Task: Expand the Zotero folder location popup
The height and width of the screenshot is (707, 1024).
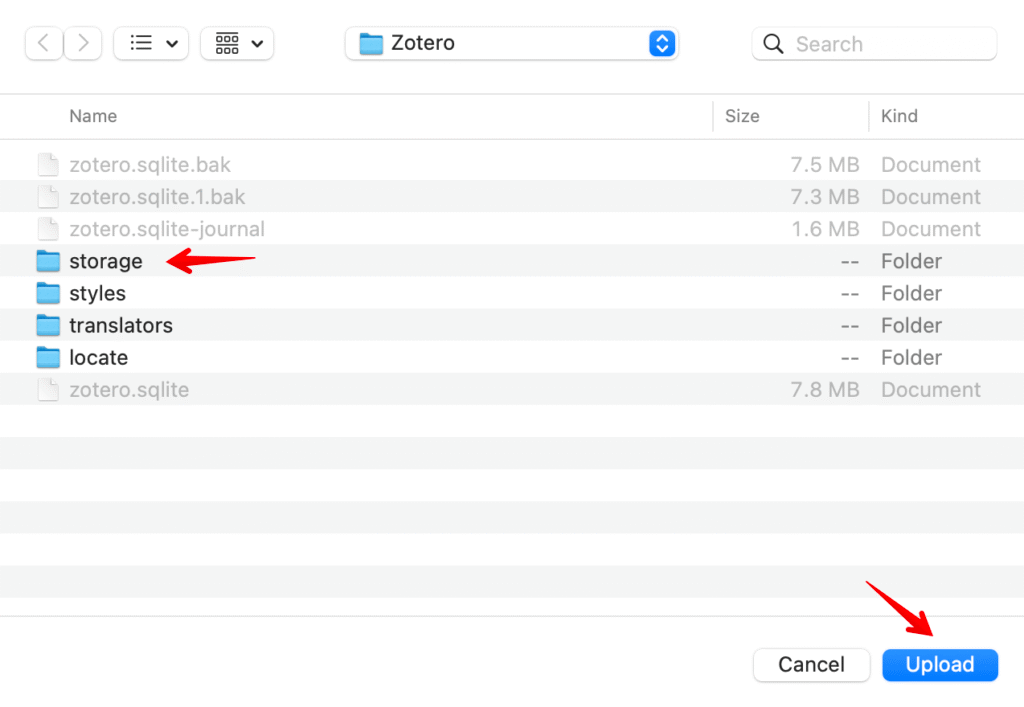Action: tap(662, 43)
